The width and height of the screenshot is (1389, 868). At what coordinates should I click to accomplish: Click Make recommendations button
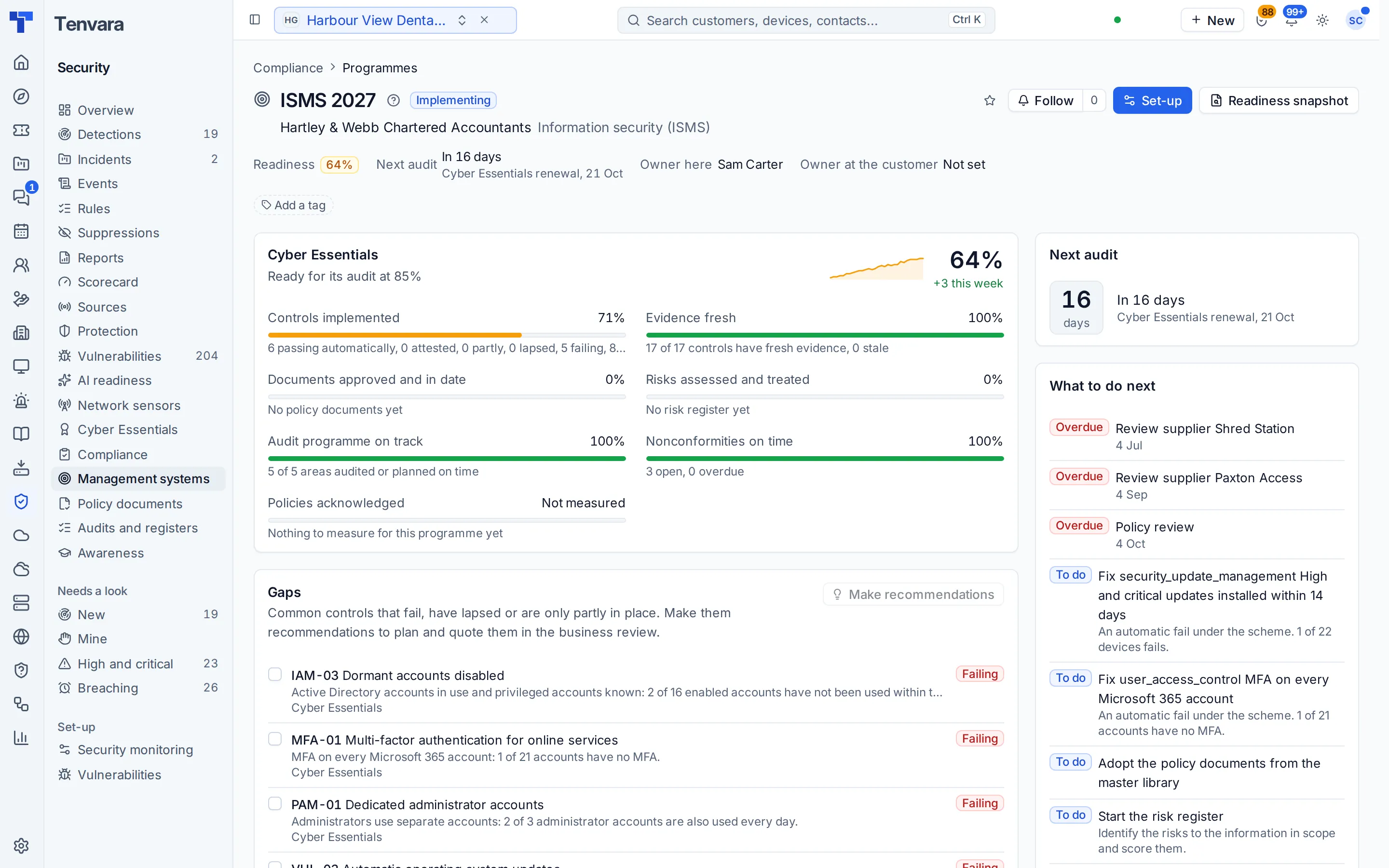pos(913,594)
